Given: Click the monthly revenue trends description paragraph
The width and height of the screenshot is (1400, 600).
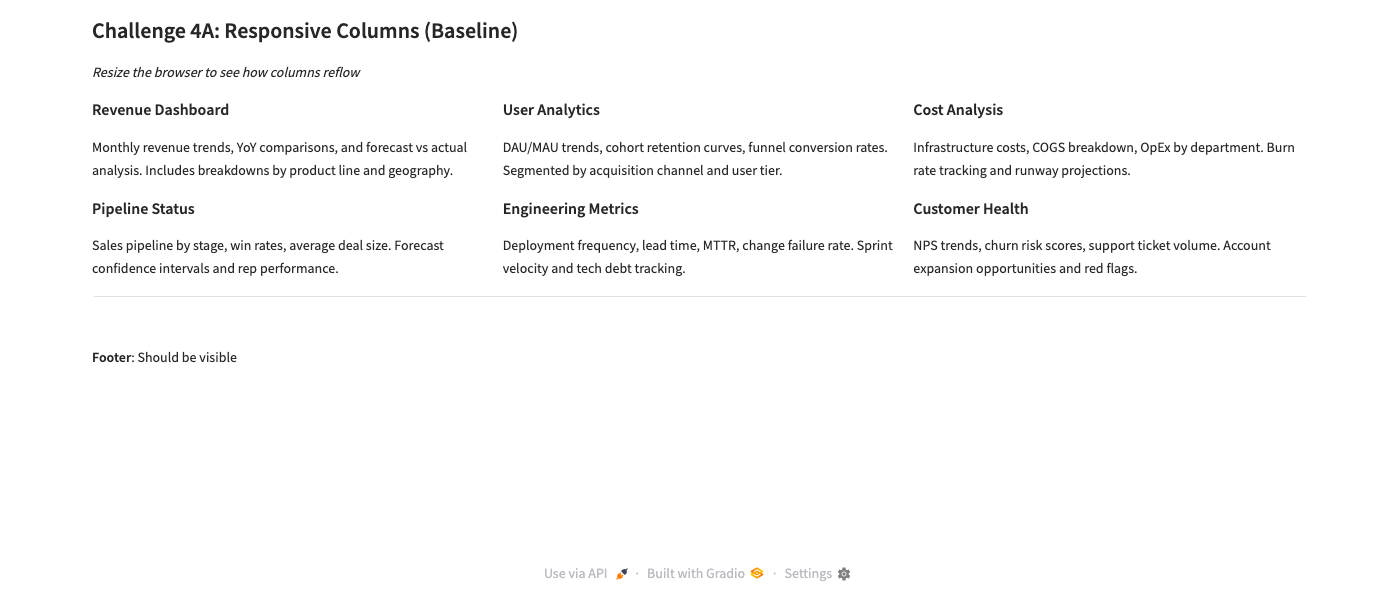Looking at the screenshot, I should 279,159.
